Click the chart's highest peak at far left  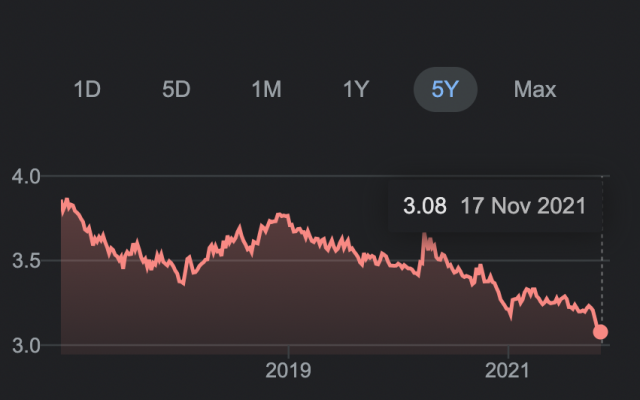click(66, 200)
